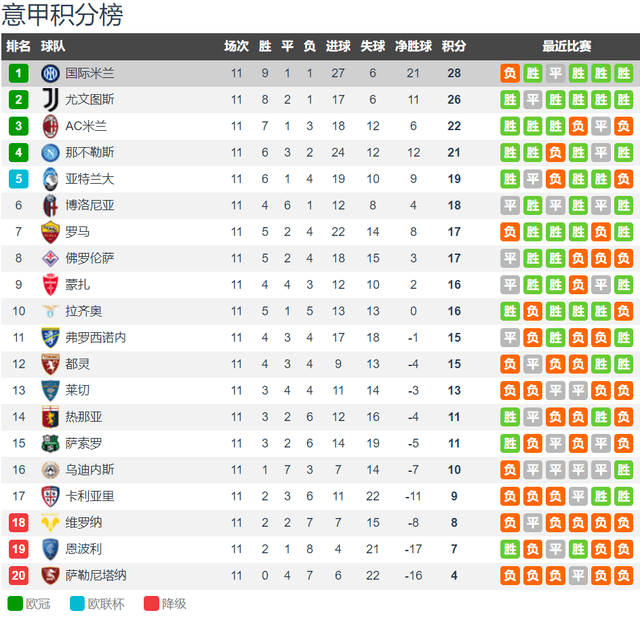Image resolution: width=640 pixels, height=619 pixels.
Task: Click the rank 20 red badge
Action: pos(19,575)
